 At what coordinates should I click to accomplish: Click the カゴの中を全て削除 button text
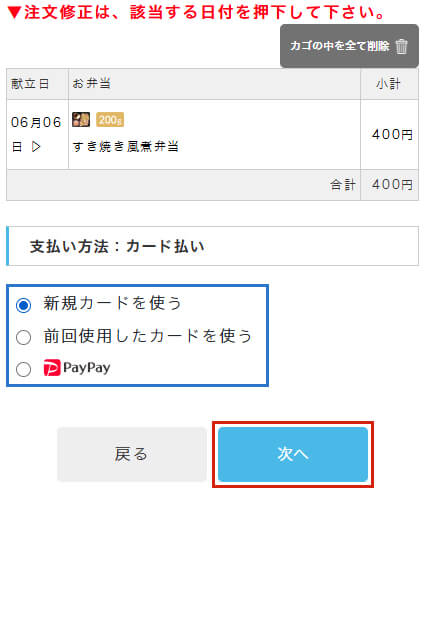click(340, 46)
